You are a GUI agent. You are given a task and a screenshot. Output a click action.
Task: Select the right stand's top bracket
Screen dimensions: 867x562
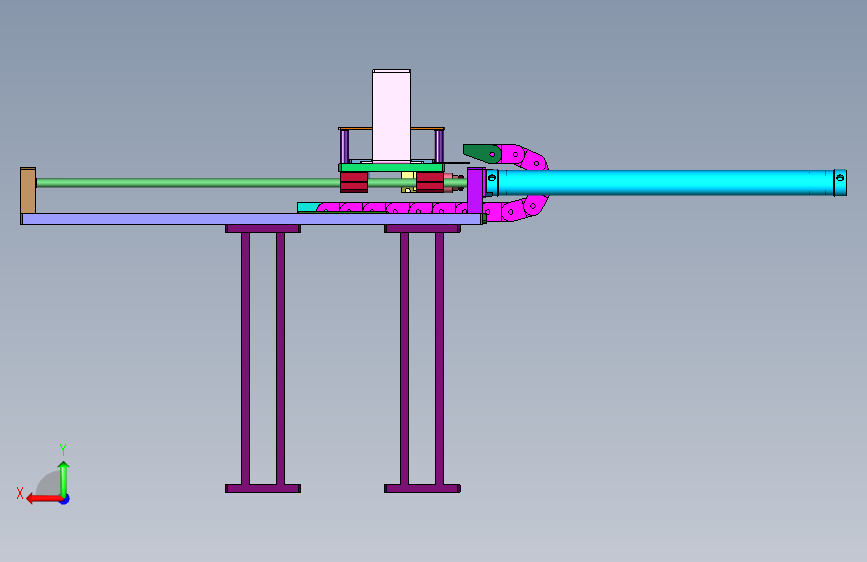coord(422,228)
